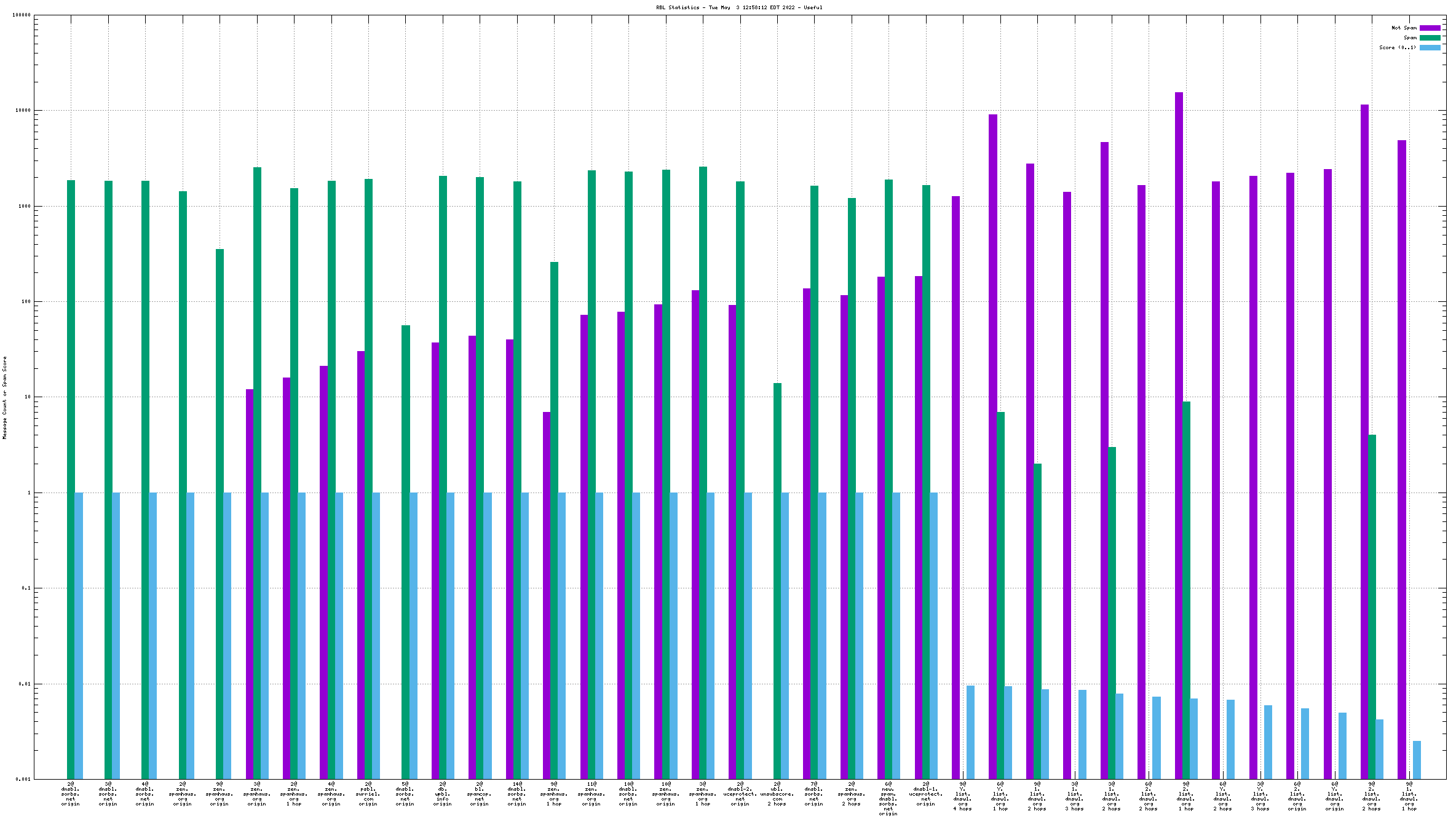The image size is (1456, 819).
Task: Click the 11@ zen.spamhaus.org origin label
Action: (591, 794)
